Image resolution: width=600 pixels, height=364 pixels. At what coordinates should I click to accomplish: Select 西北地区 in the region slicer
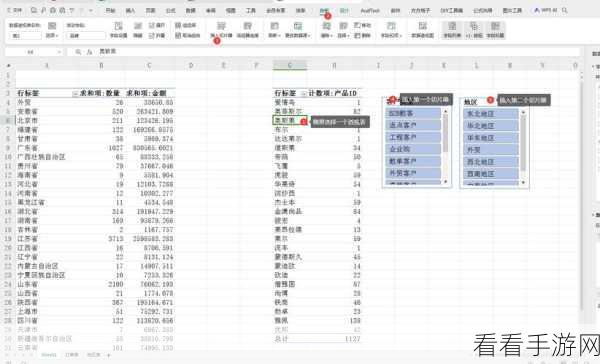coord(491,162)
